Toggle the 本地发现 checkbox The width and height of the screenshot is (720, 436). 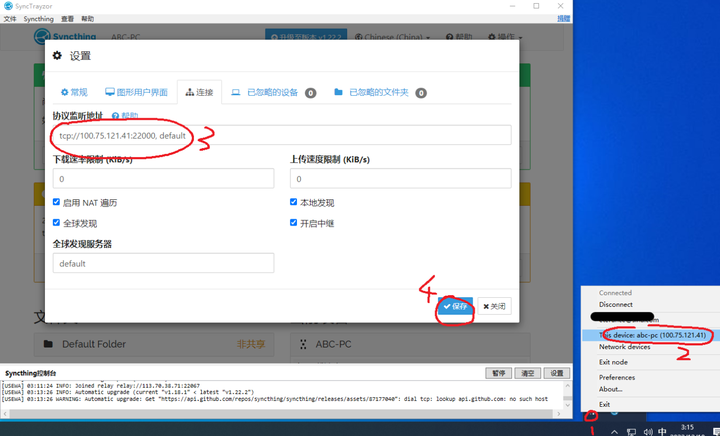click(x=293, y=202)
